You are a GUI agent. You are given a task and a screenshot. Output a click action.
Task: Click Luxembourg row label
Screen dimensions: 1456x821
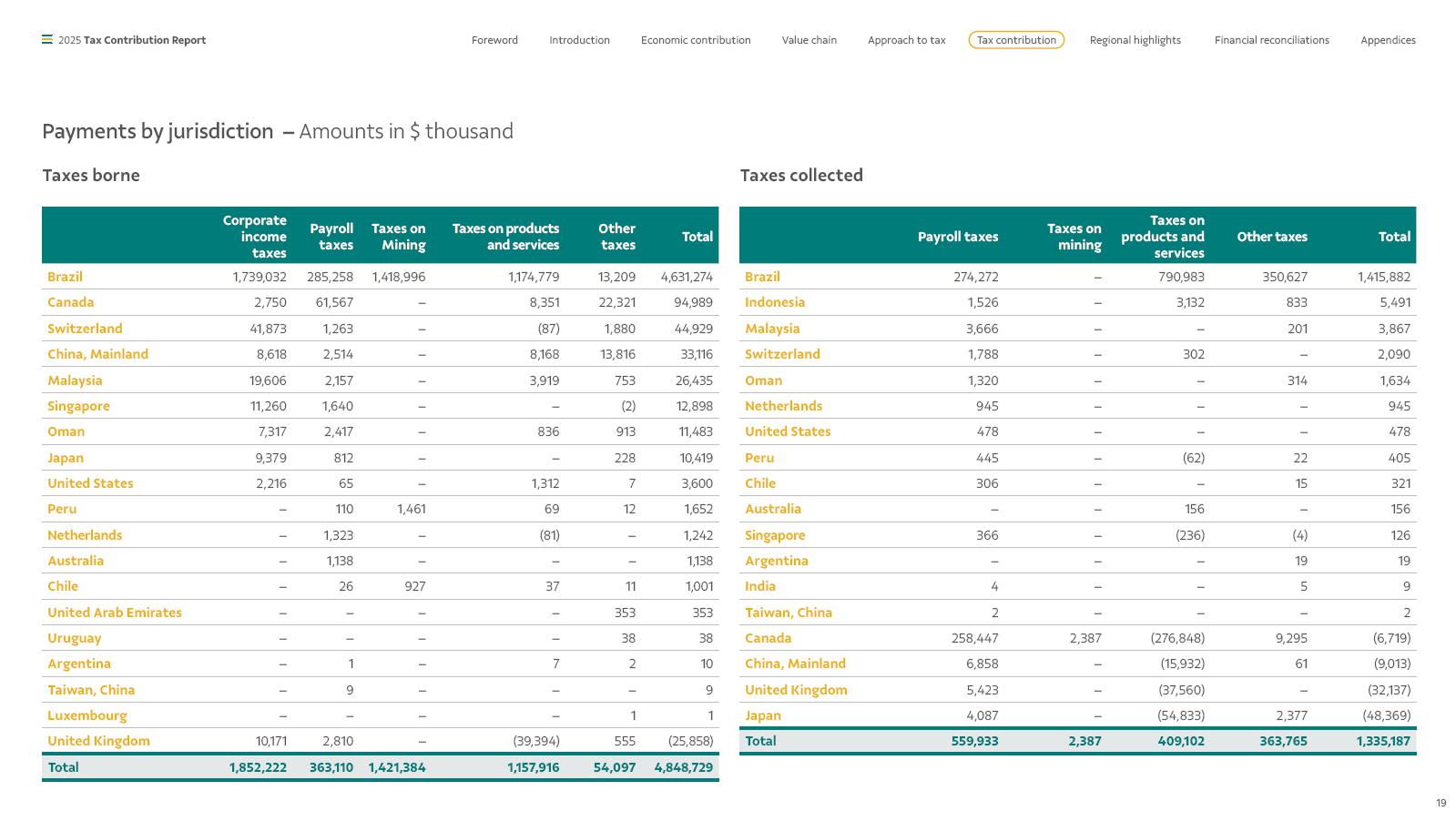[87, 715]
